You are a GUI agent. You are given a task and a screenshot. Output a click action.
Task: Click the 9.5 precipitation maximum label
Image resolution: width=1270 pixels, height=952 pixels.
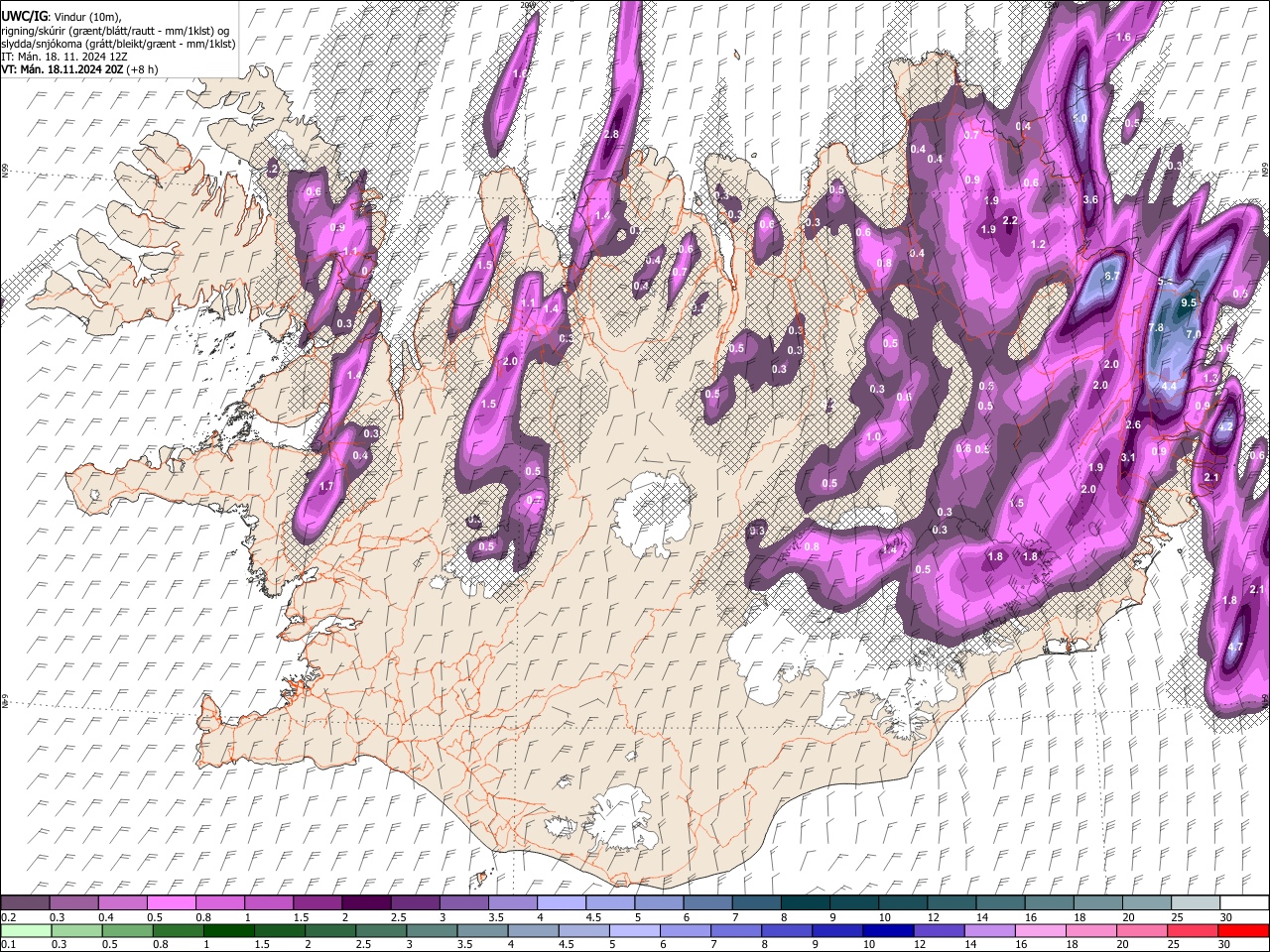(x=1189, y=302)
